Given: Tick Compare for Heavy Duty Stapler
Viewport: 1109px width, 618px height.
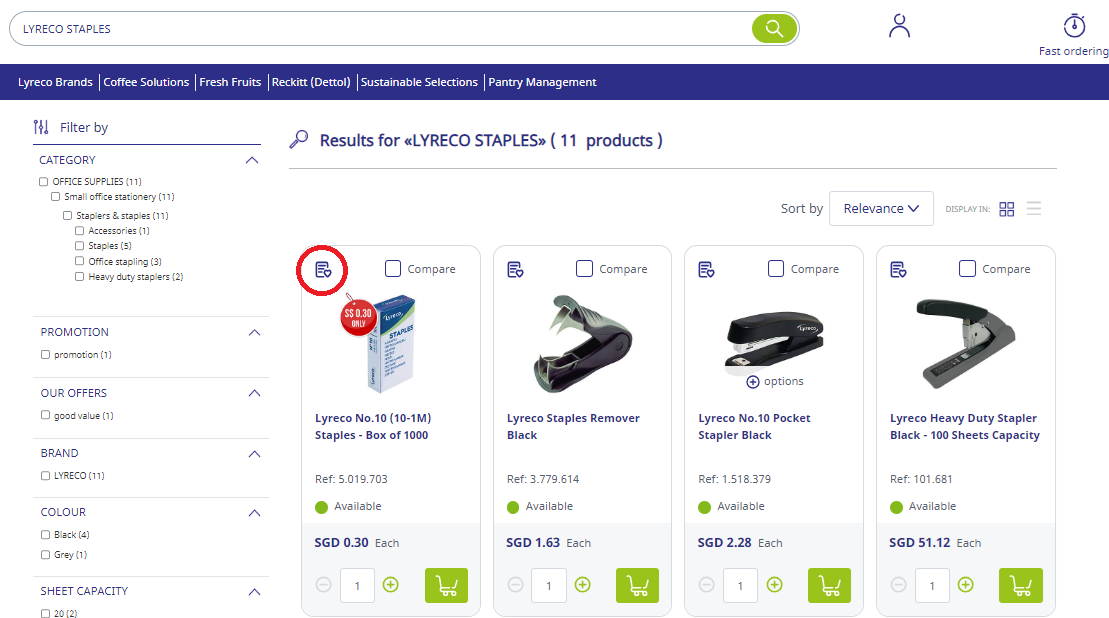Looking at the screenshot, I should [967, 269].
